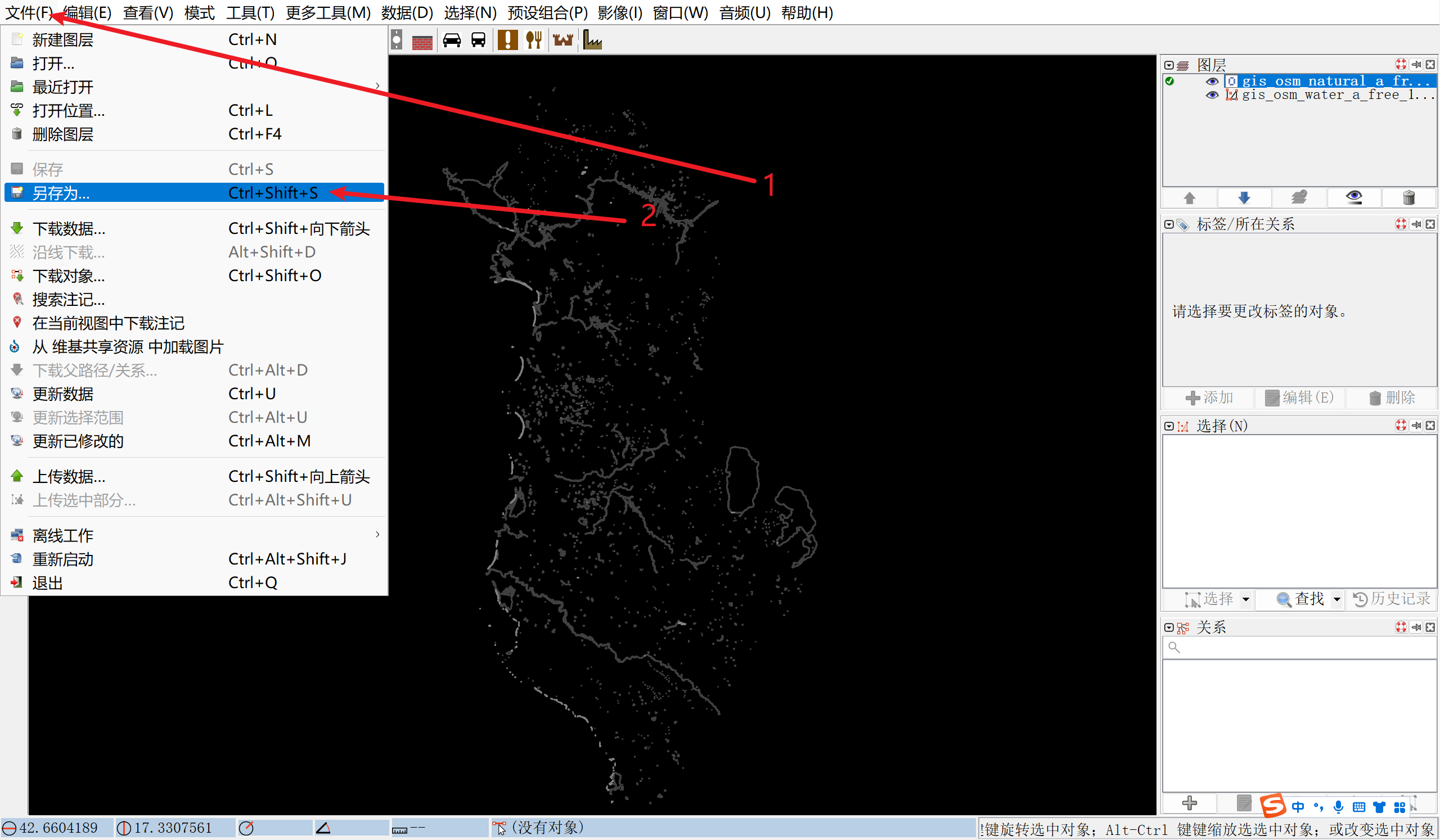The height and width of the screenshot is (840, 1440).
Task: Delete layer using trash icon in layers panel
Action: click(1408, 198)
